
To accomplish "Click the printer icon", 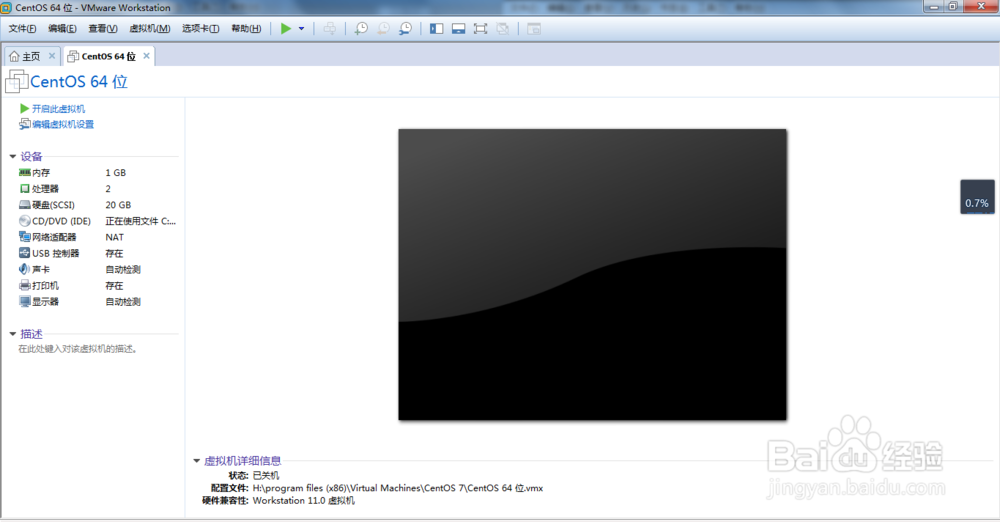I will click(24, 285).
